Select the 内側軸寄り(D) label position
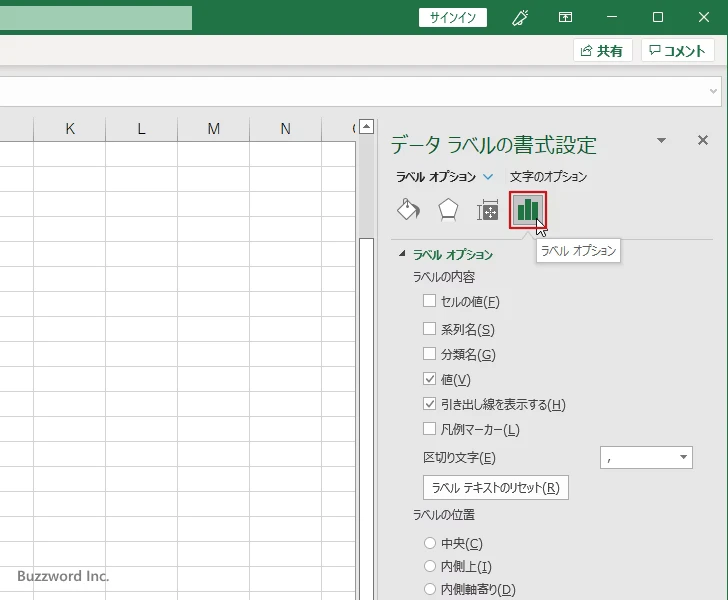Screen dimensions: 728x600 (x=430, y=589)
